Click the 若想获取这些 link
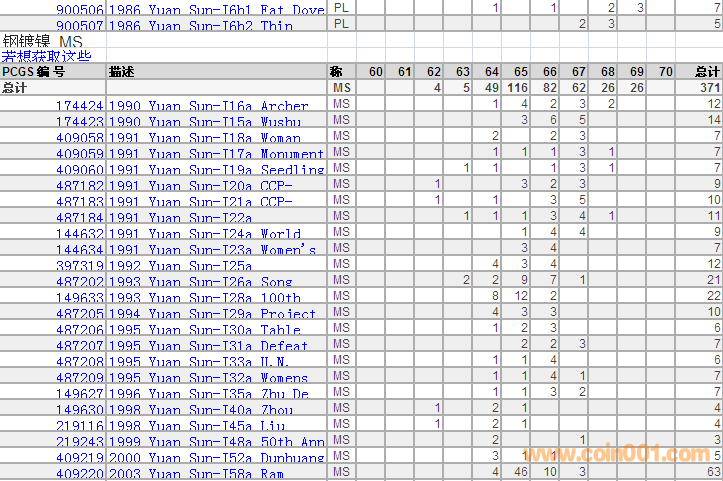 tap(46, 56)
